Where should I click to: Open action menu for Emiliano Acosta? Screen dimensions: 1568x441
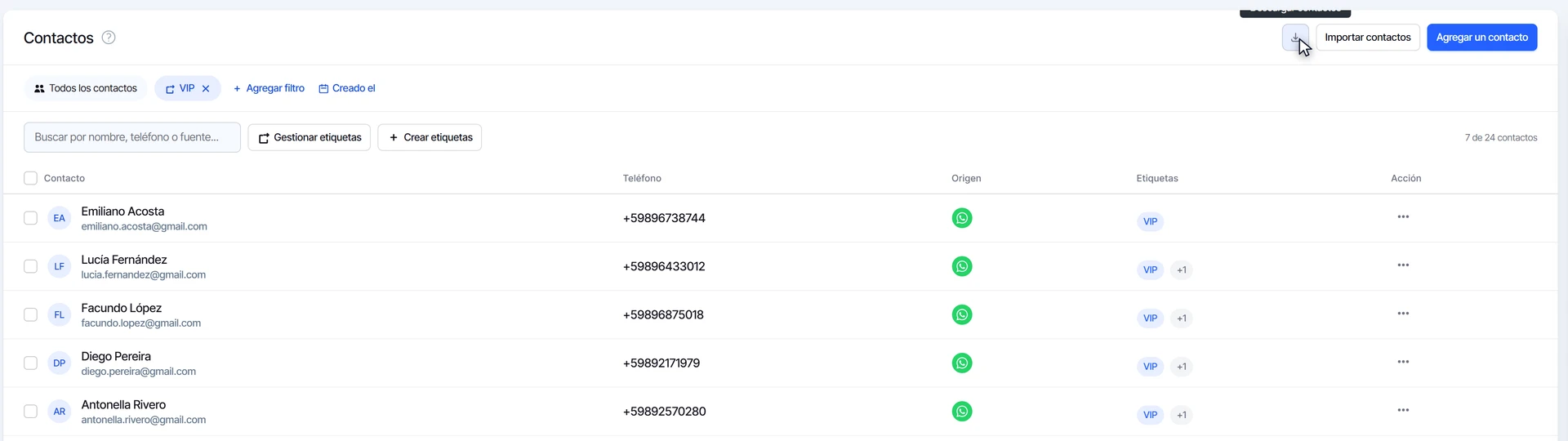[1403, 216]
